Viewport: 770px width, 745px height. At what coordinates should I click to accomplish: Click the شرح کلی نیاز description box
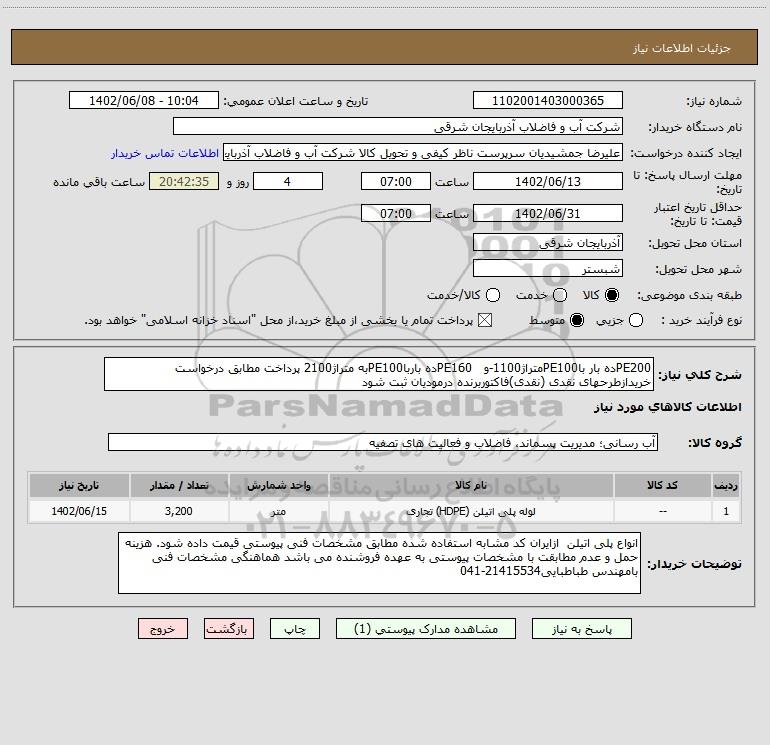click(x=379, y=374)
